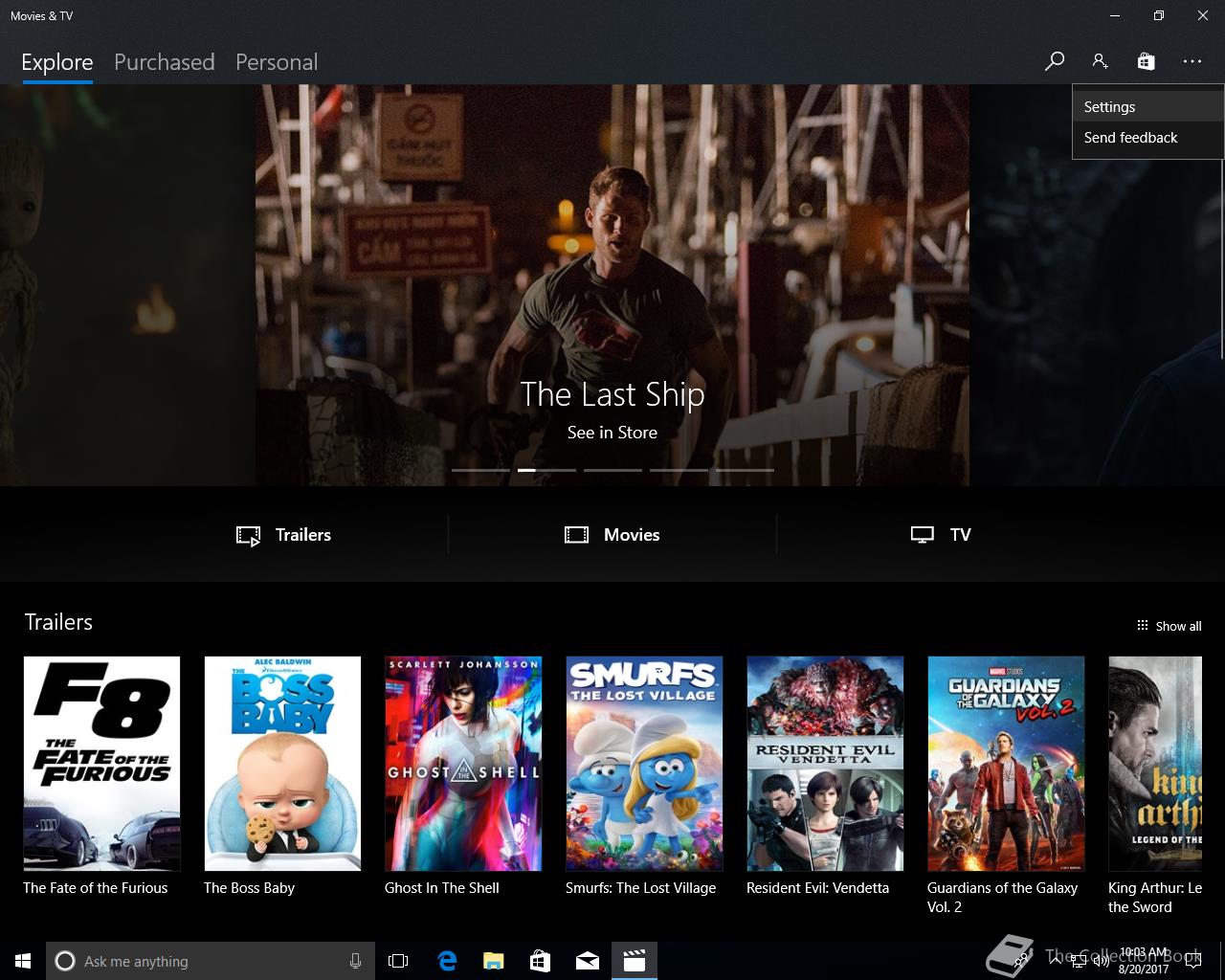The width and height of the screenshot is (1225, 980).
Task: Choose Send feedback in the menu
Action: (1147, 138)
